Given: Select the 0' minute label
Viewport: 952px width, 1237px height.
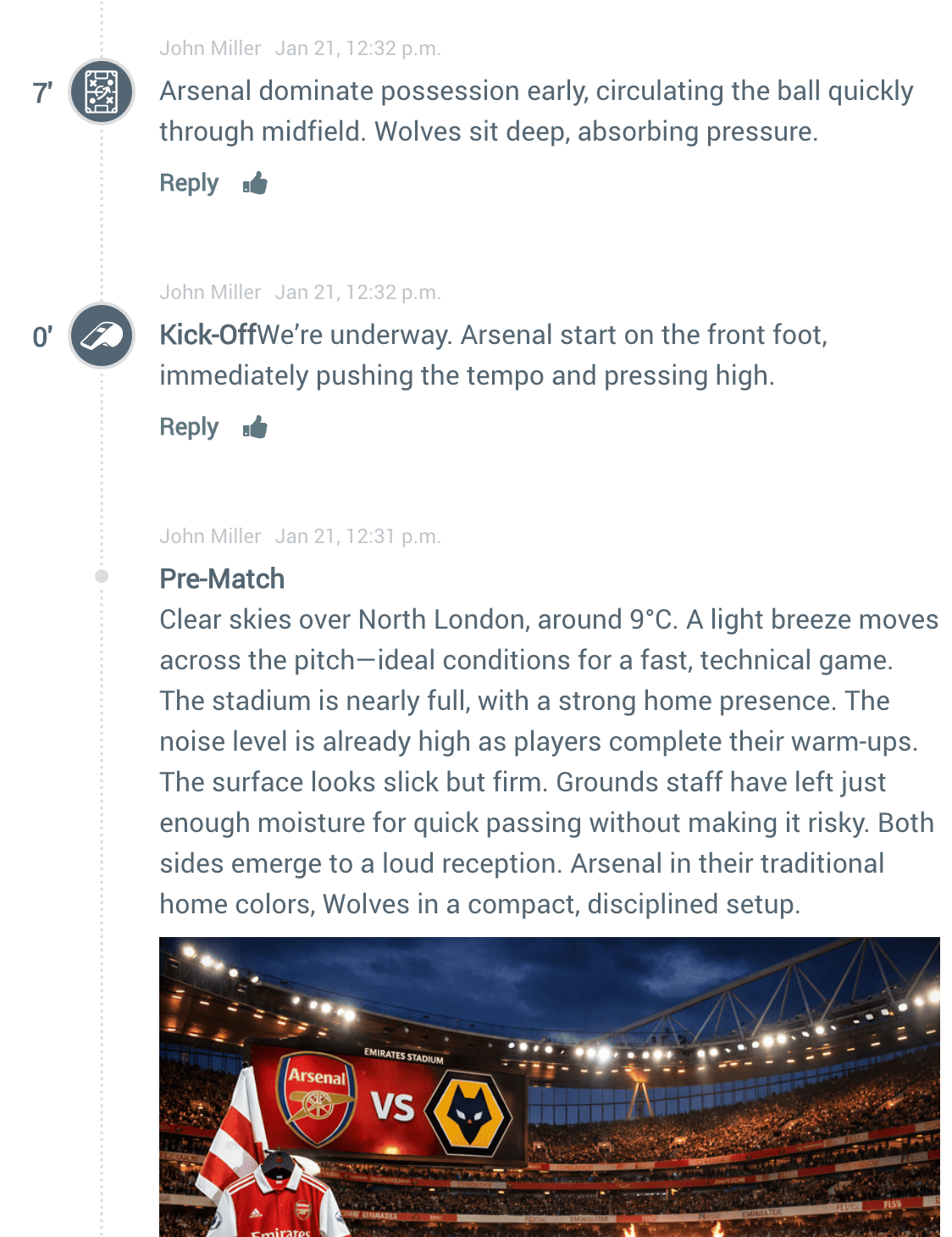Looking at the screenshot, I should click(x=42, y=337).
